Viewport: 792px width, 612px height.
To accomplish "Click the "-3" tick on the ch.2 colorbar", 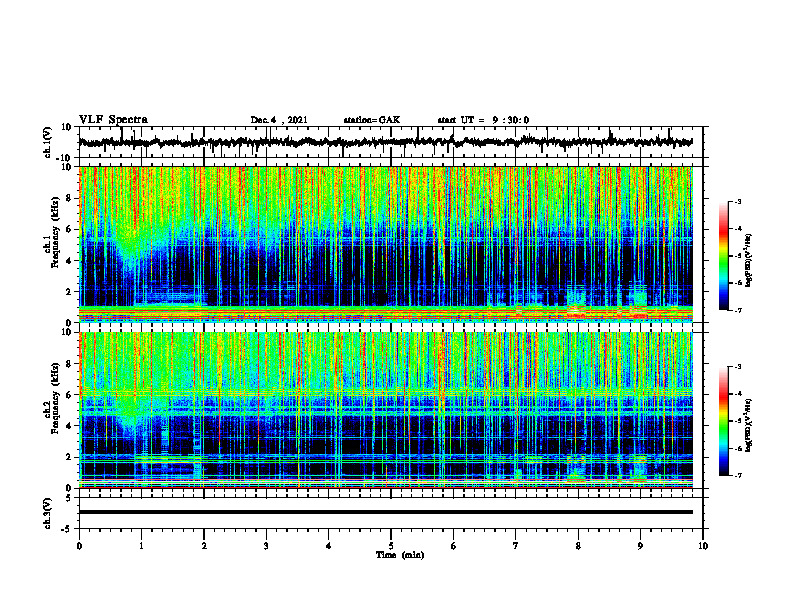I will (x=738, y=367).
